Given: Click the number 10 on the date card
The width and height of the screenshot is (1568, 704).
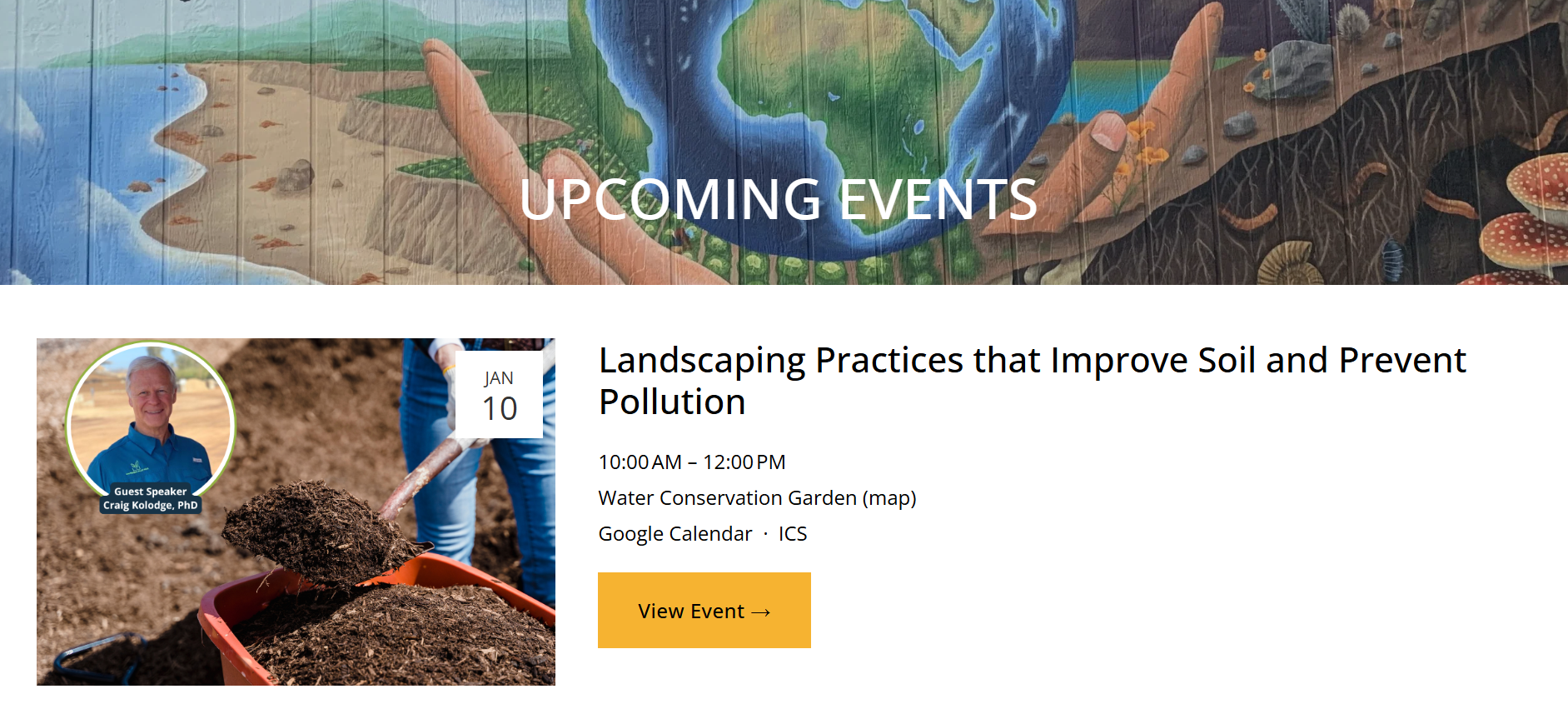Looking at the screenshot, I should point(499,409).
